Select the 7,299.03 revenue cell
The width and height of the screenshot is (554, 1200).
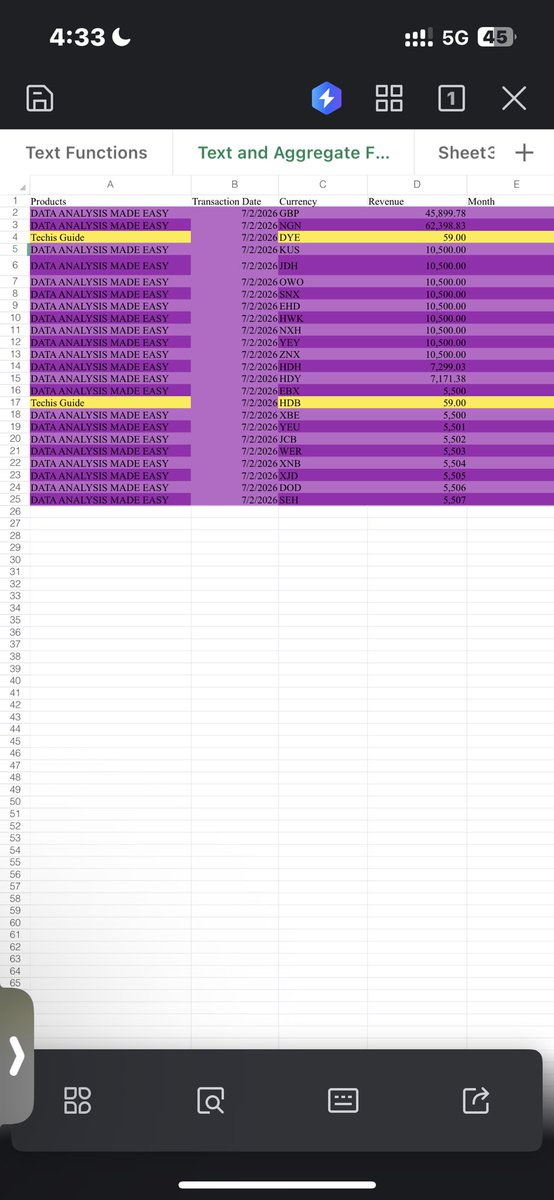(x=417, y=366)
